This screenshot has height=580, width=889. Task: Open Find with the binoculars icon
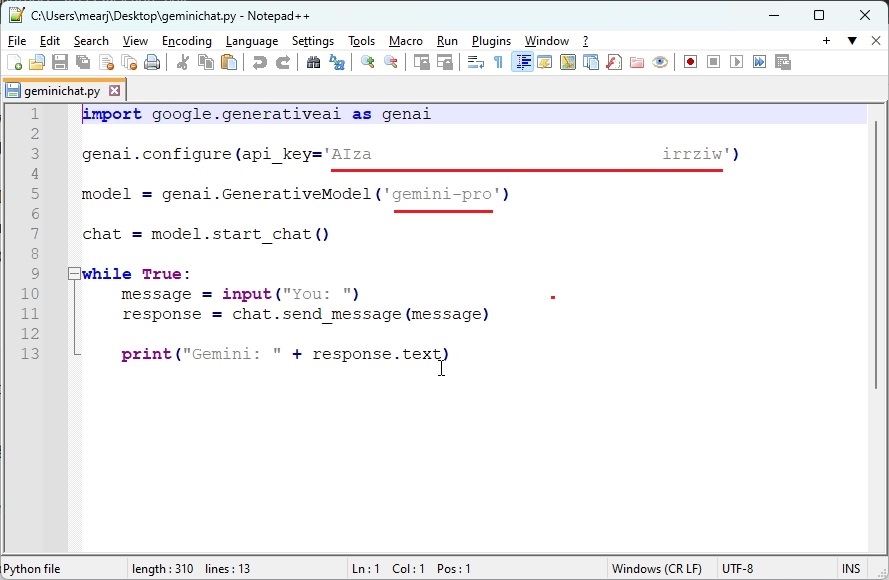(x=314, y=61)
